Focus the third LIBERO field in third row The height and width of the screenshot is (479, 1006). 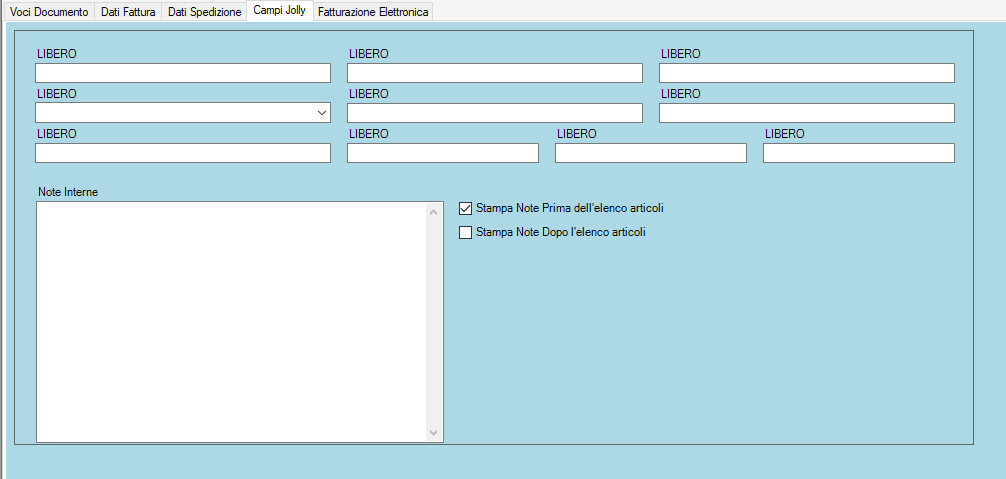pos(651,153)
